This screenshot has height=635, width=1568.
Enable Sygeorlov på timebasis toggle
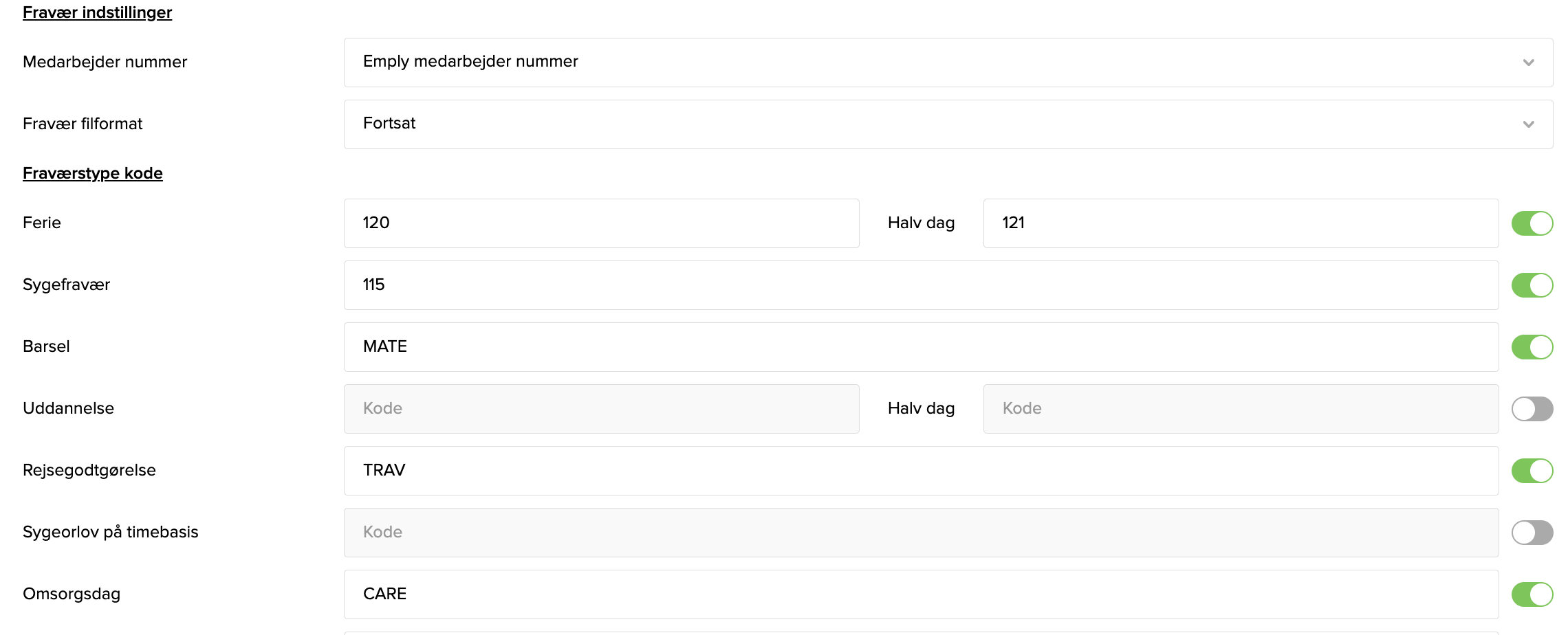click(1532, 533)
